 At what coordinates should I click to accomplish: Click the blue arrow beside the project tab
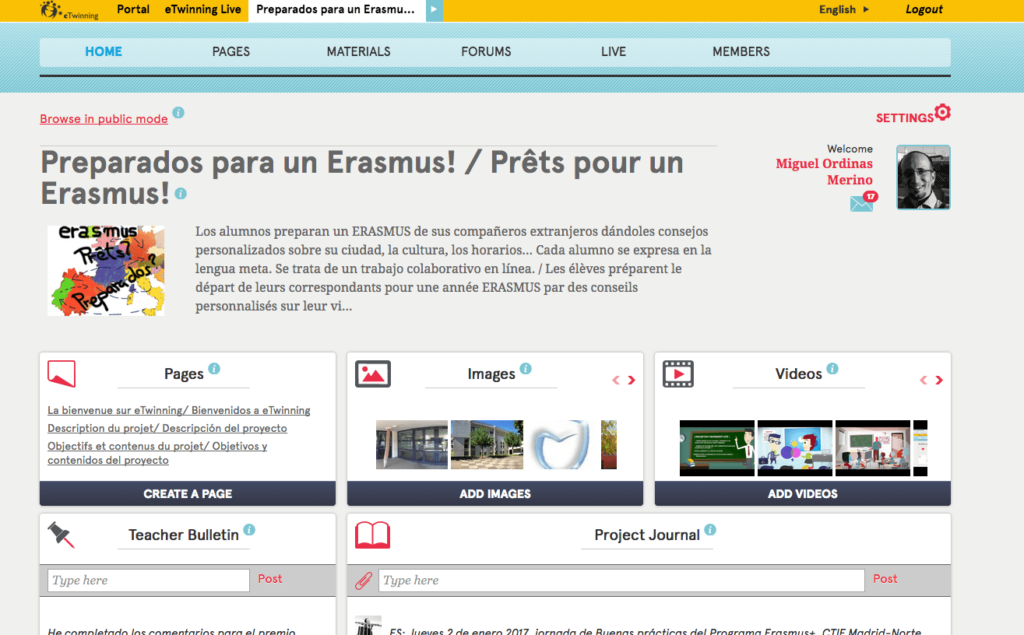point(434,10)
